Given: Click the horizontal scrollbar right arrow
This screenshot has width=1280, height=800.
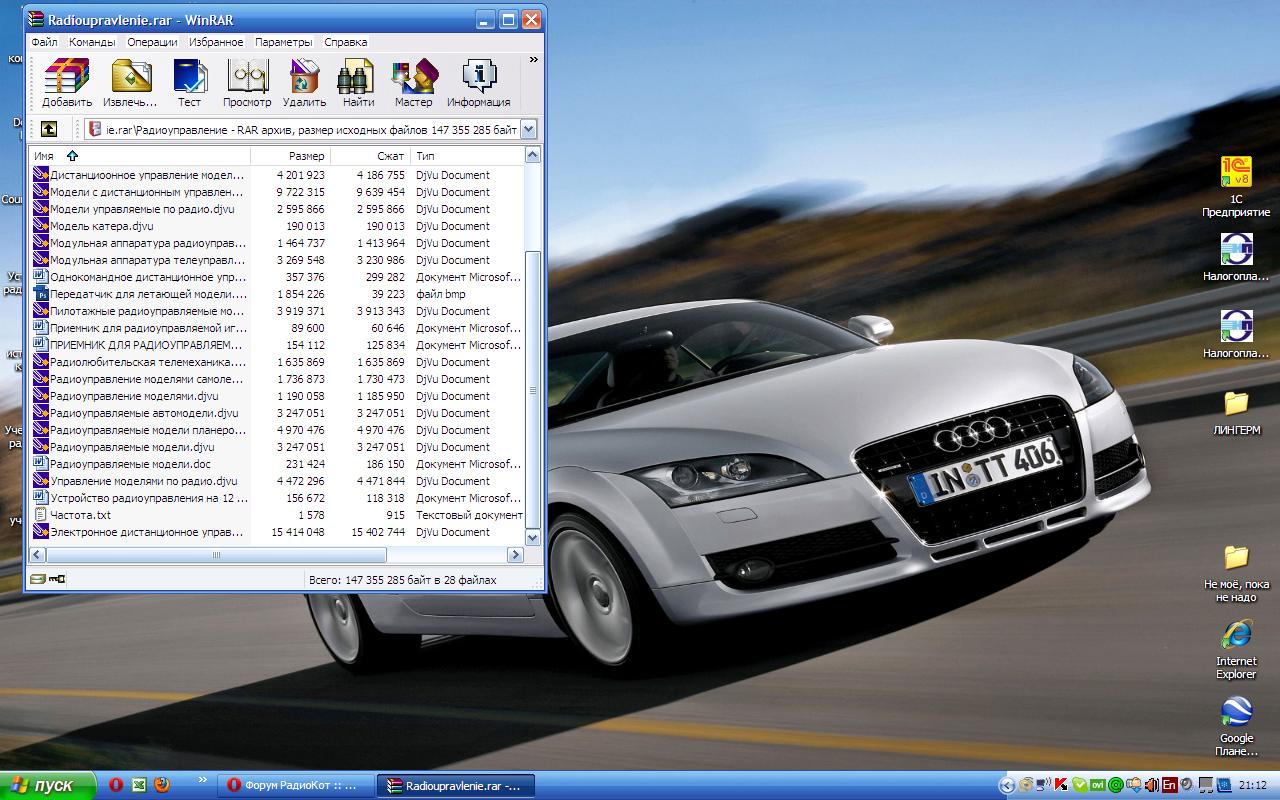Looking at the screenshot, I should pyautogui.click(x=516, y=554).
